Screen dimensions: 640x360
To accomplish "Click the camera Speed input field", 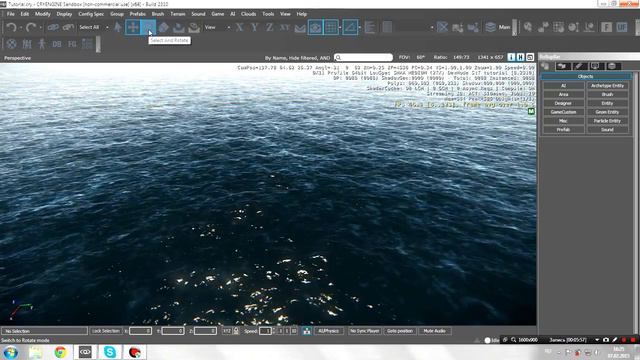I will tap(265, 331).
